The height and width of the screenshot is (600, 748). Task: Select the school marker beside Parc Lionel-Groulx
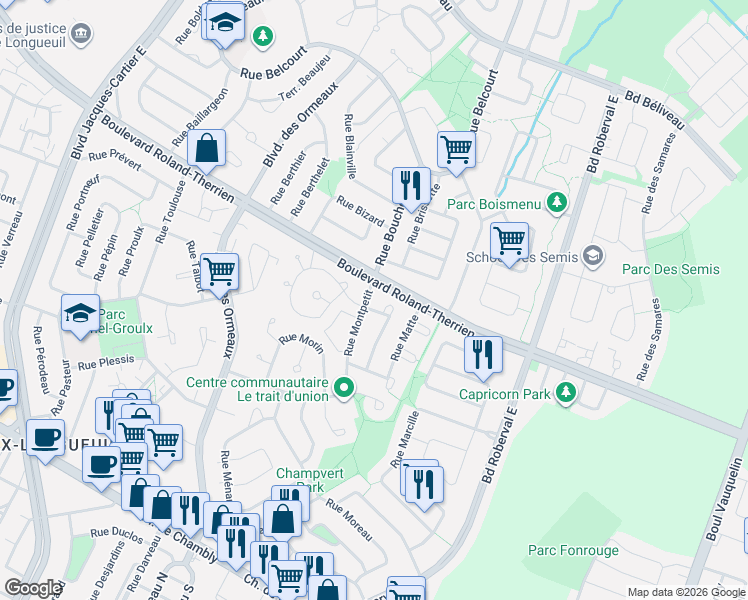coord(80,316)
